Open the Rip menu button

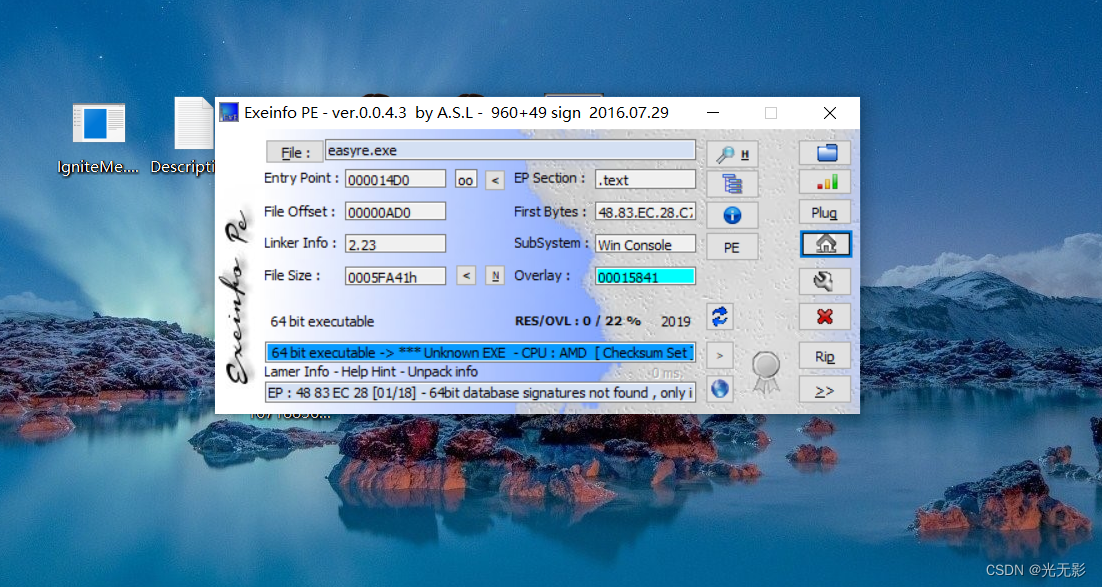coord(825,356)
